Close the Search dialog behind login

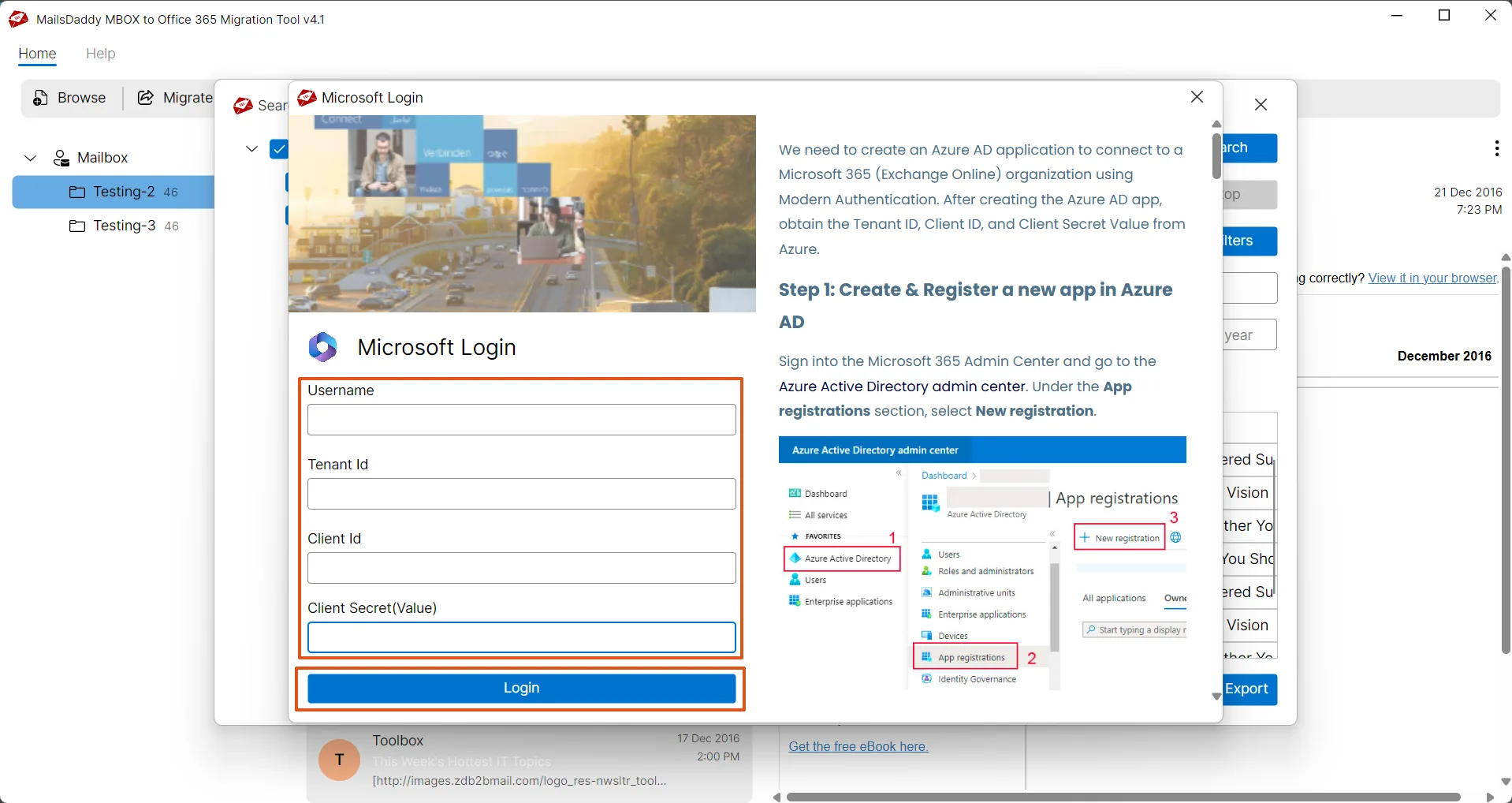pyautogui.click(x=1261, y=105)
